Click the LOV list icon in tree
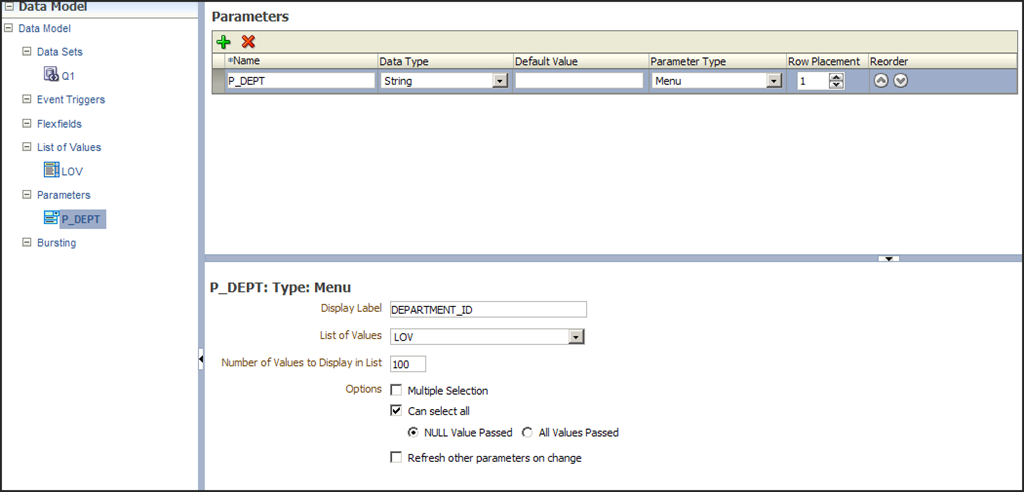Image resolution: width=1024 pixels, height=492 pixels. coord(51,171)
